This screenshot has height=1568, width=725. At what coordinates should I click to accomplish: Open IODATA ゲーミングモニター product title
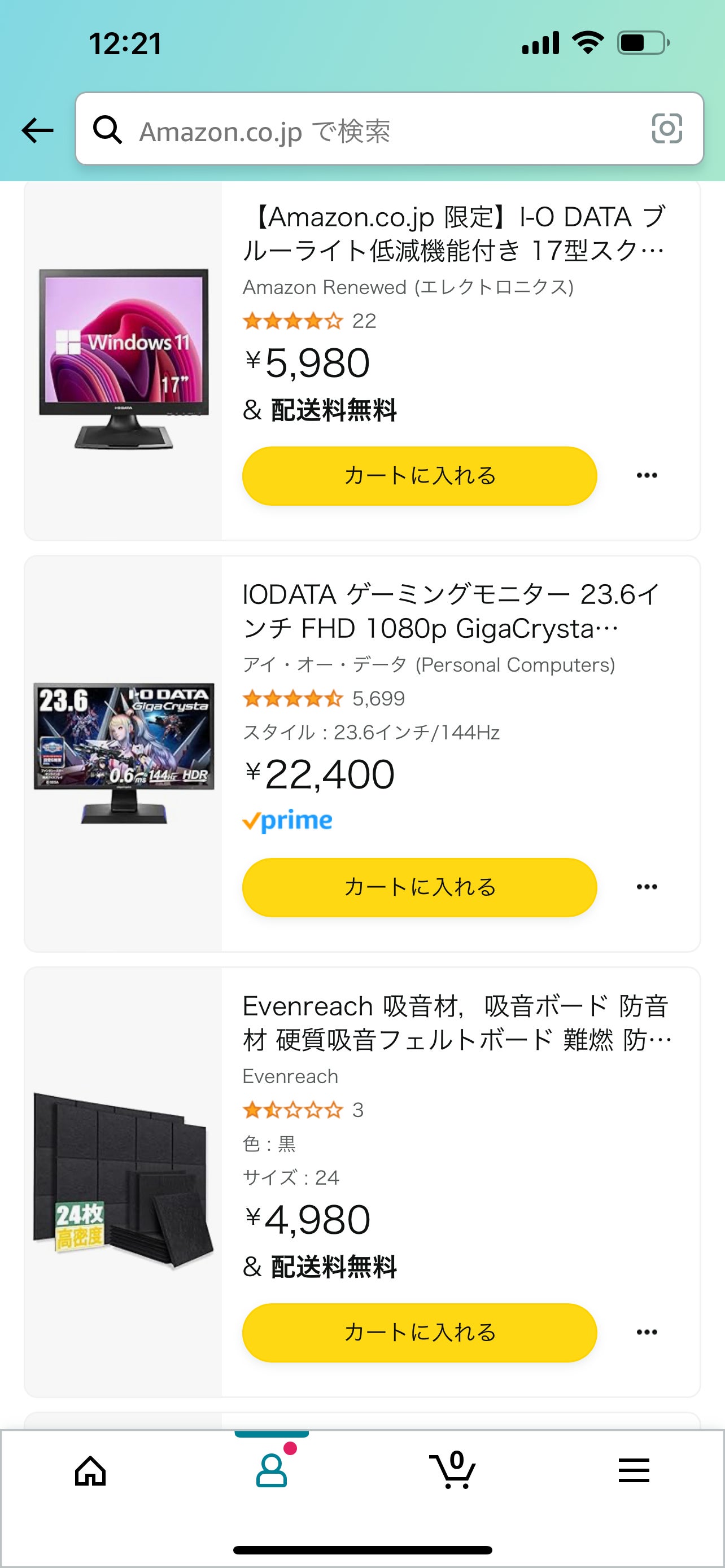pos(451,611)
